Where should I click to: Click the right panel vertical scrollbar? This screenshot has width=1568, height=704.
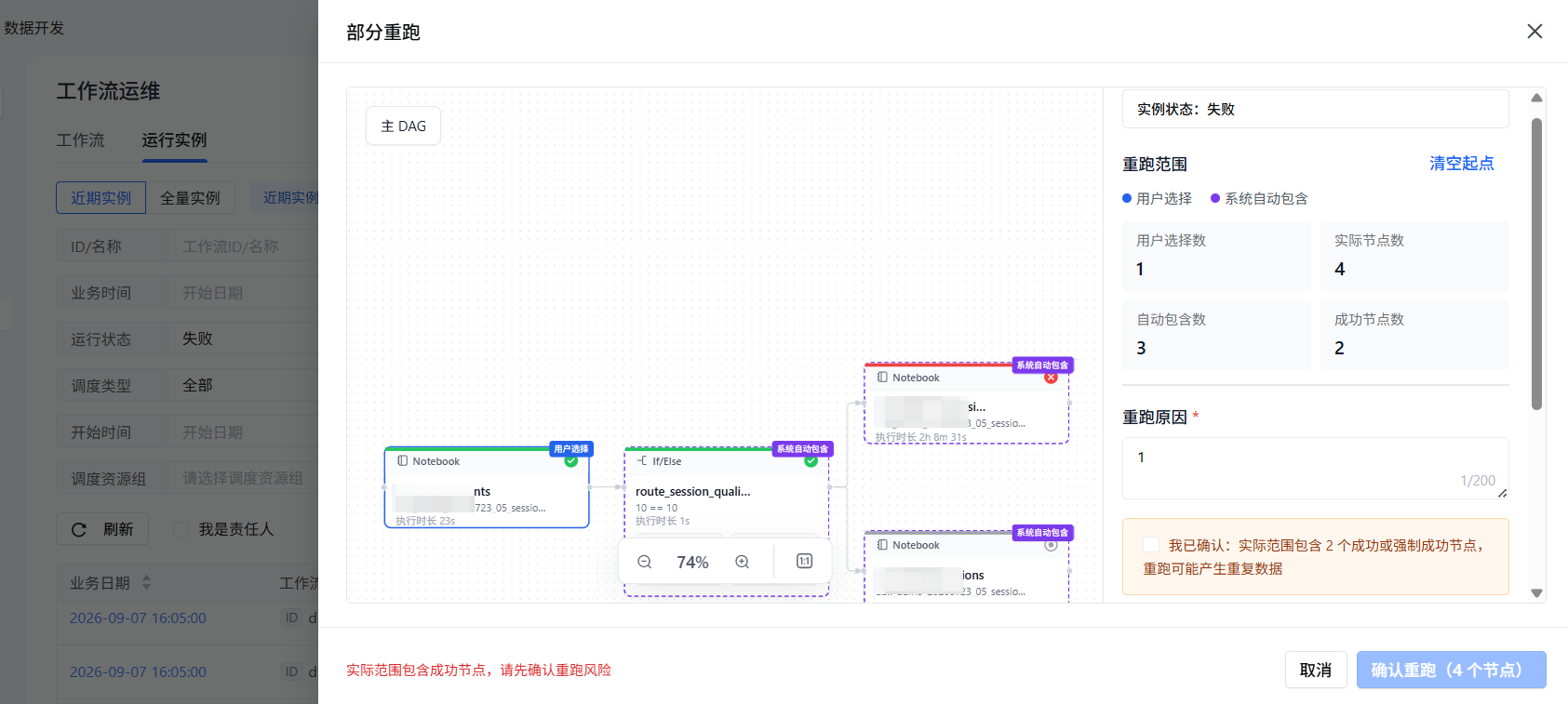(1536, 264)
